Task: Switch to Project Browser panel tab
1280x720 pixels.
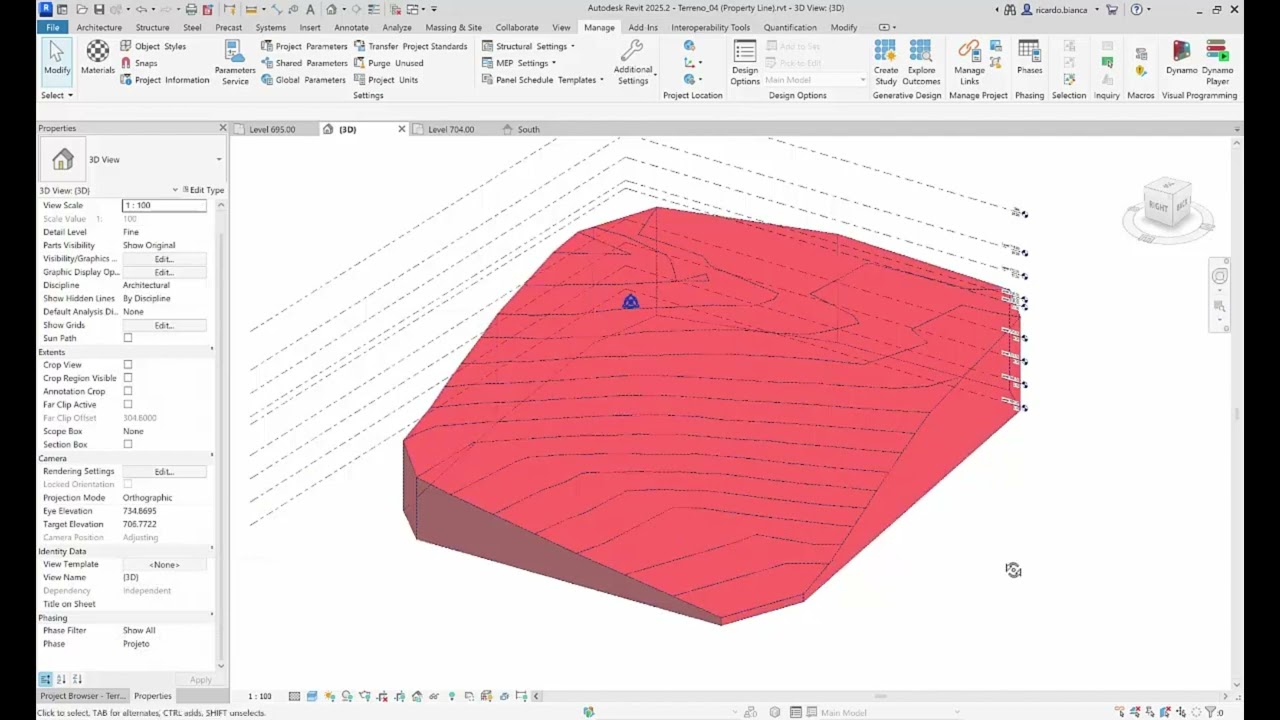Action: tap(83, 695)
